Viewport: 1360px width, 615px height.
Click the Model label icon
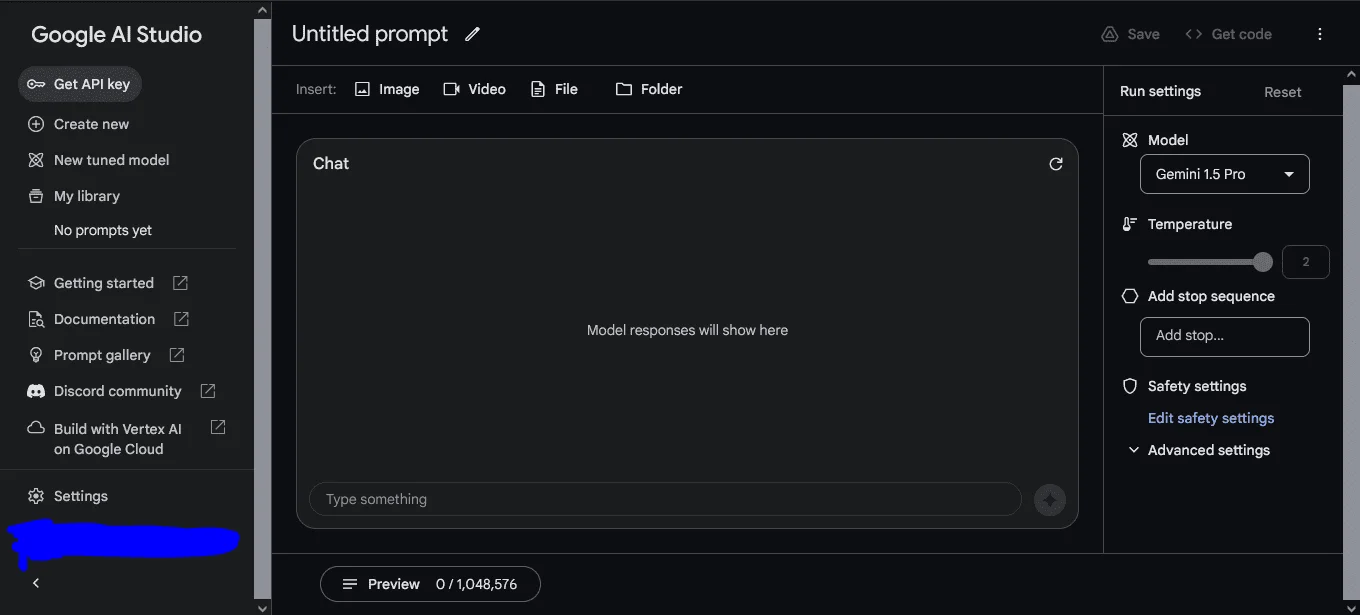(x=1130, y=140)
